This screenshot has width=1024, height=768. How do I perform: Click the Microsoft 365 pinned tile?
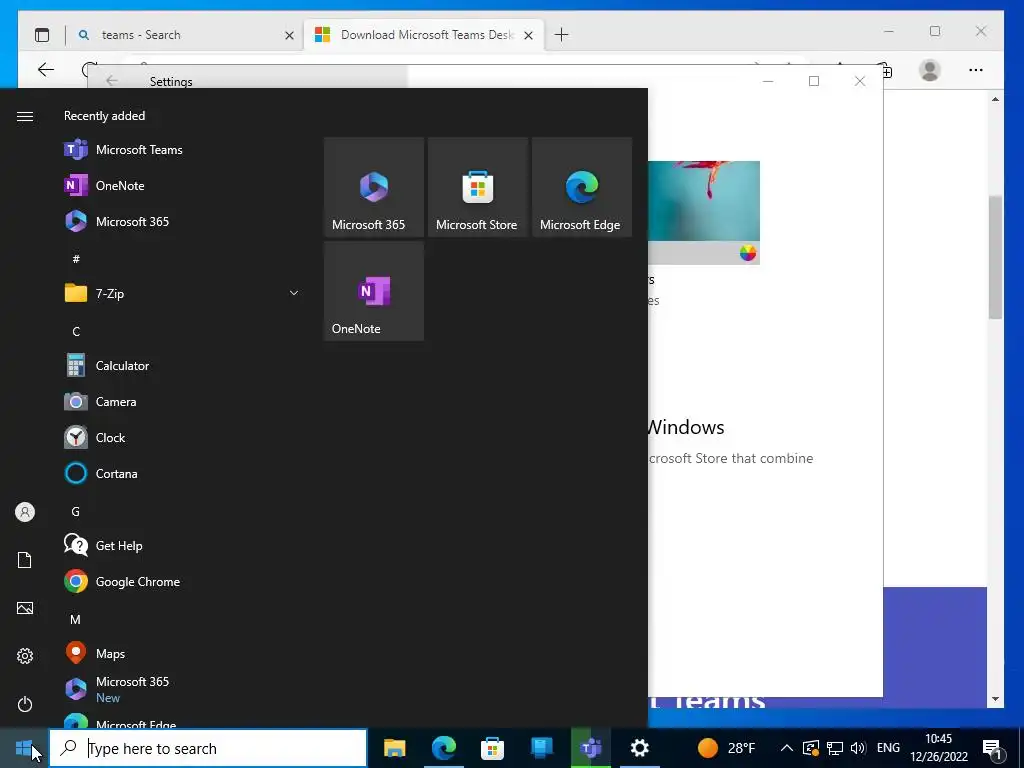click(x=374, y=187)
